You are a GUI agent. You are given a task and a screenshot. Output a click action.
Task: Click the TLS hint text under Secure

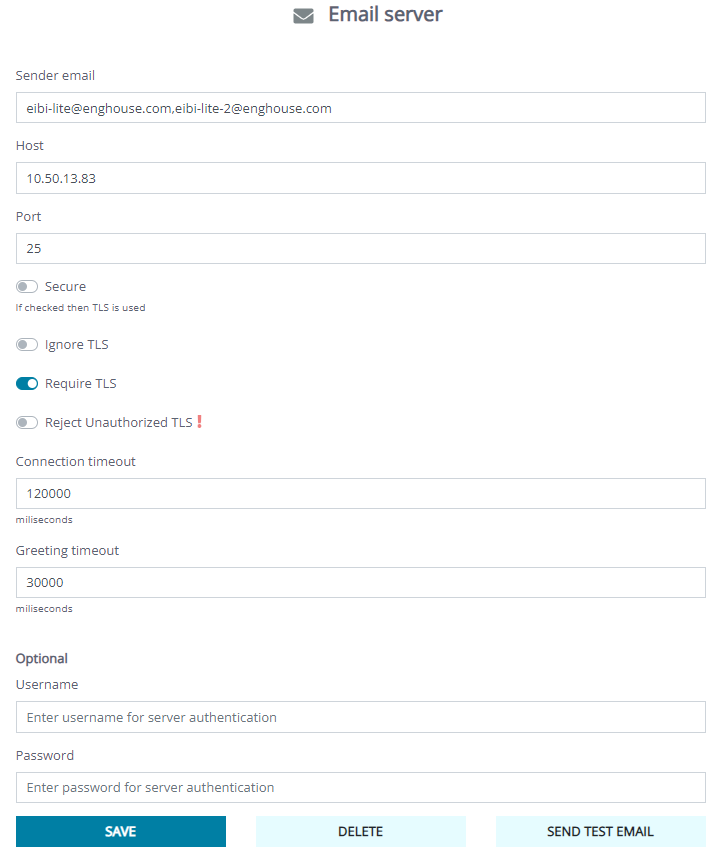(x=80, y=308)
